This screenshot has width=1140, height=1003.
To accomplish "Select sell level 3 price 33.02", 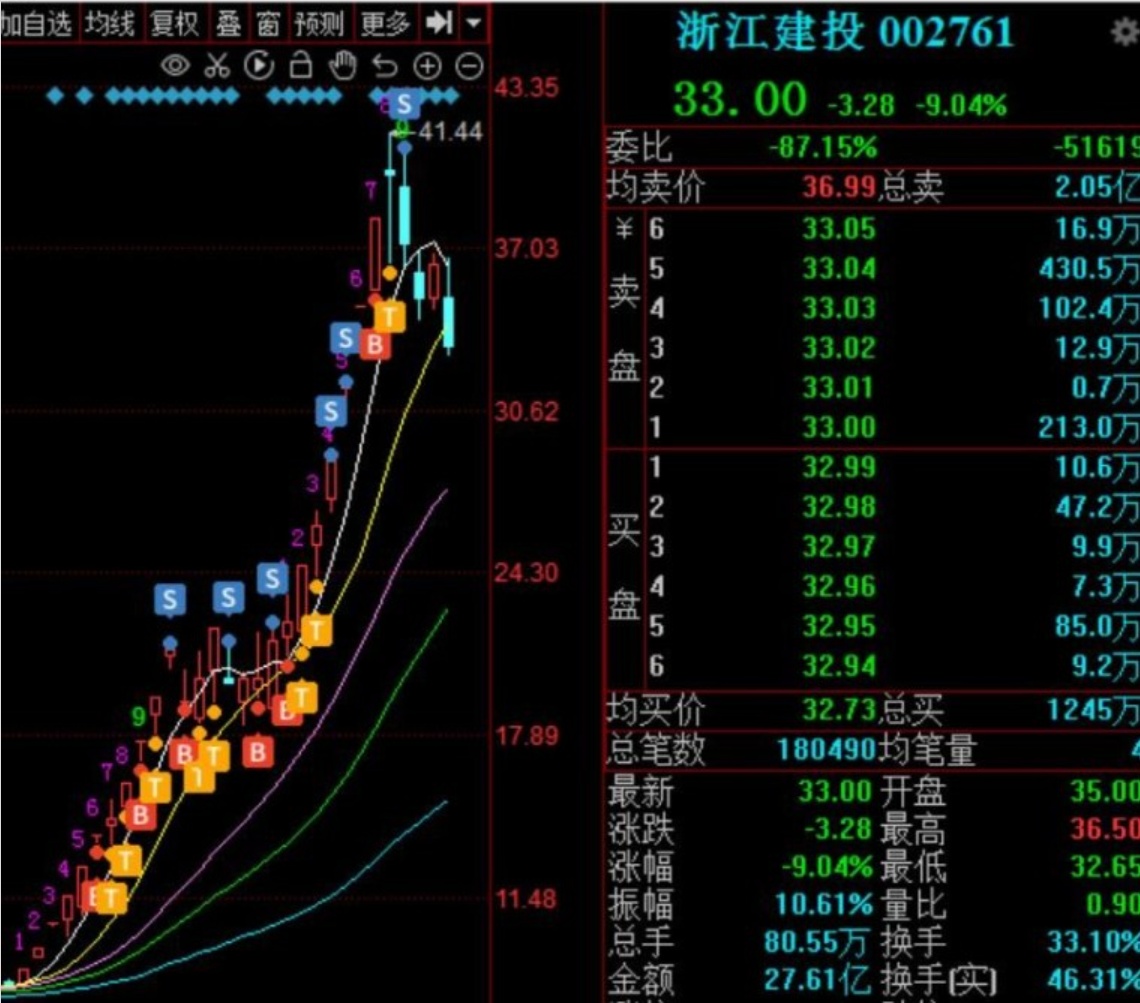I will pyautogui.click(x=839, y=348).
